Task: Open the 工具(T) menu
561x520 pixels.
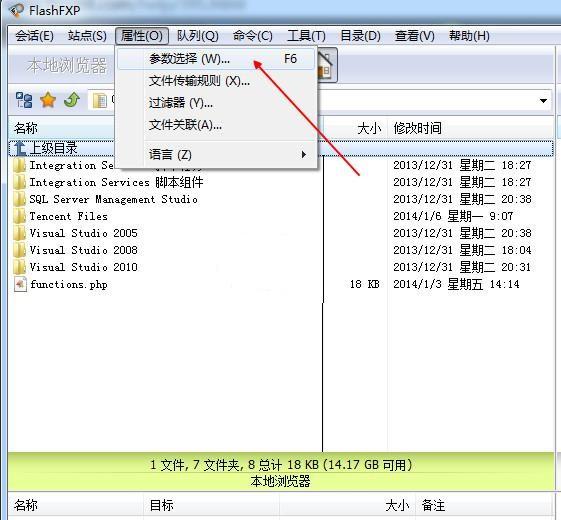Action: tap(306, 36)
